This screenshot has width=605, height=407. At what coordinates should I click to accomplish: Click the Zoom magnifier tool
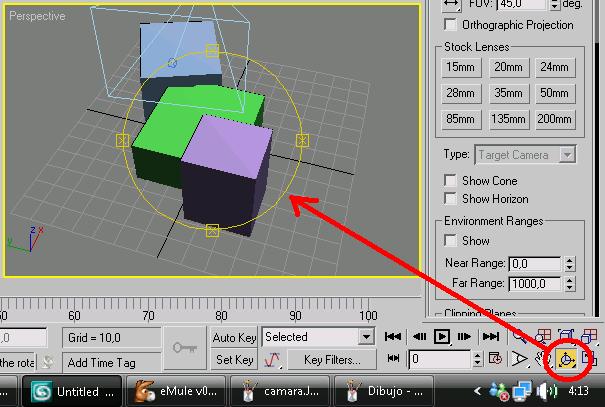tap(519, 337)
